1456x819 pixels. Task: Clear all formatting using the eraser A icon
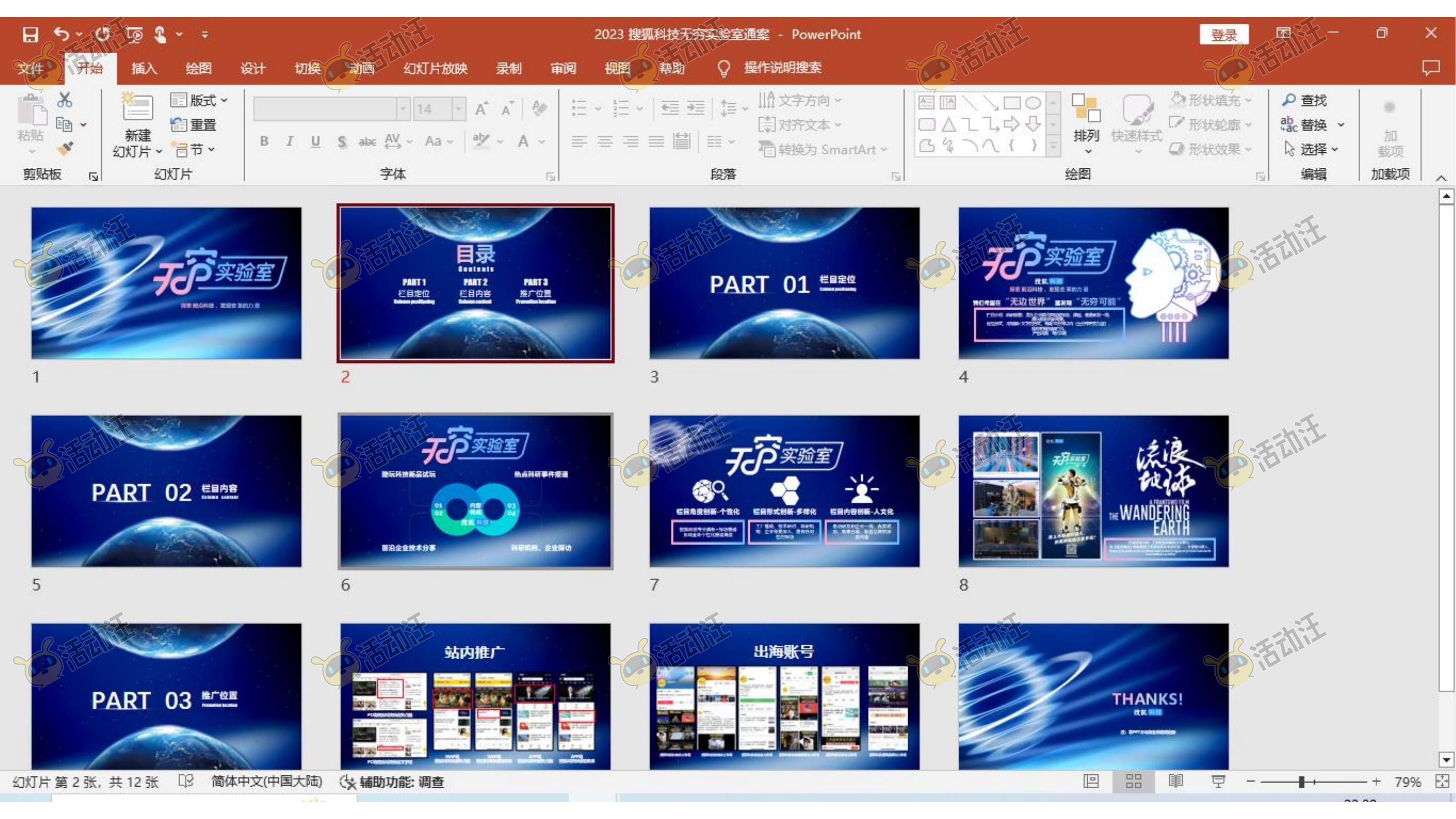(x=539, y=108)
